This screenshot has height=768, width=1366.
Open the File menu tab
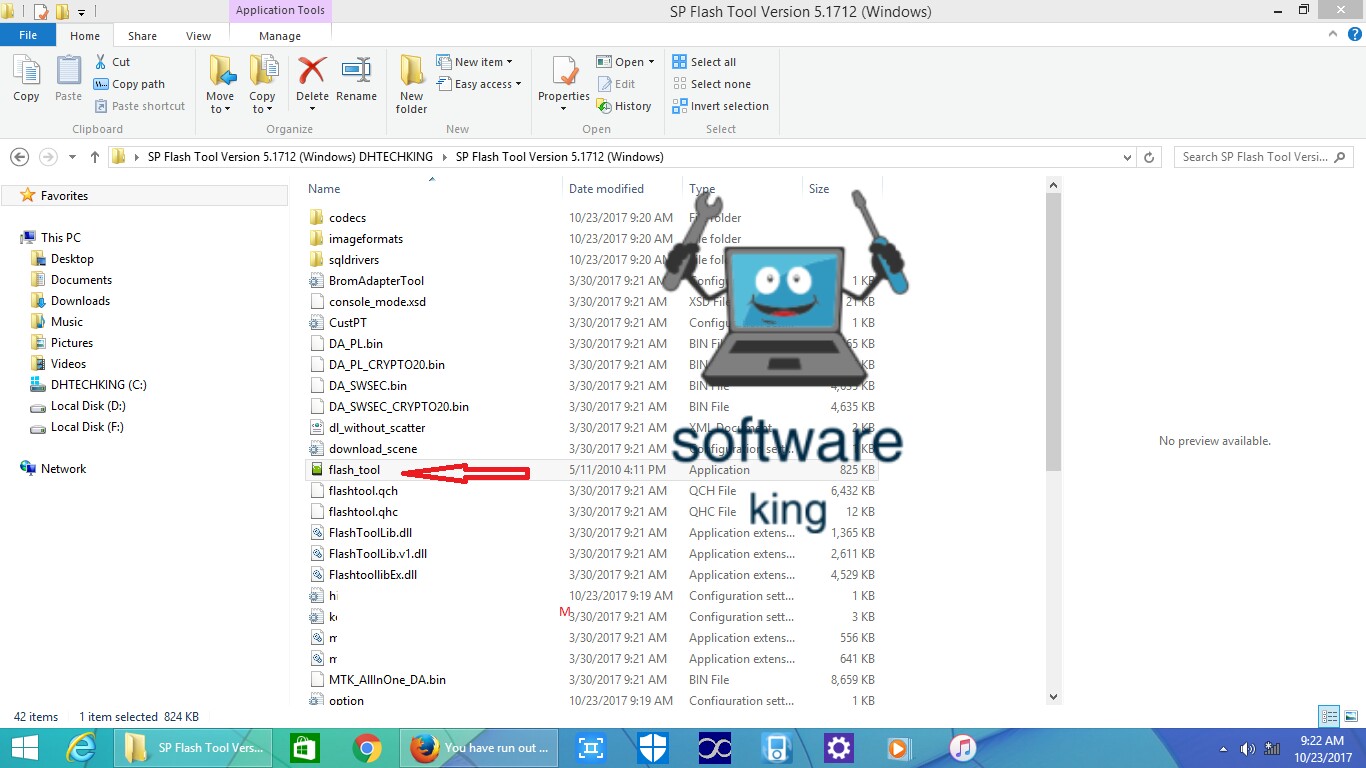point(28,35)
